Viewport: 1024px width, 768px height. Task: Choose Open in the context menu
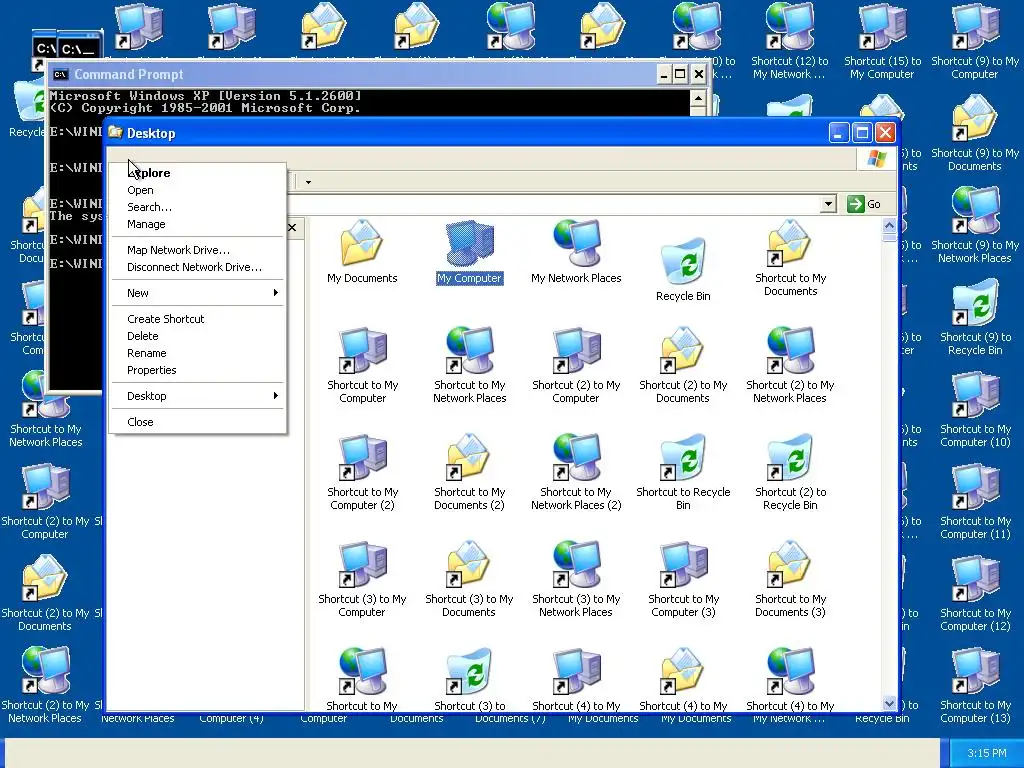(197, 190)
